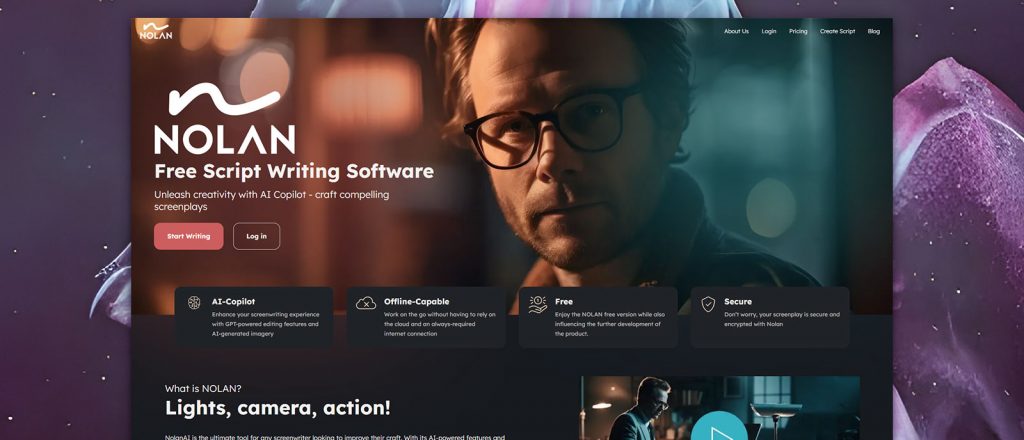Viewport: 1024px width, 440px height.
Task: Open the About Us page
Action: pos(736,31)
